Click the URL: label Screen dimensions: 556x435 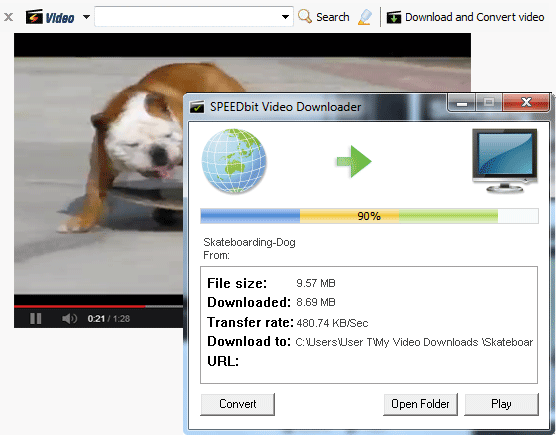tap(223, 361)
